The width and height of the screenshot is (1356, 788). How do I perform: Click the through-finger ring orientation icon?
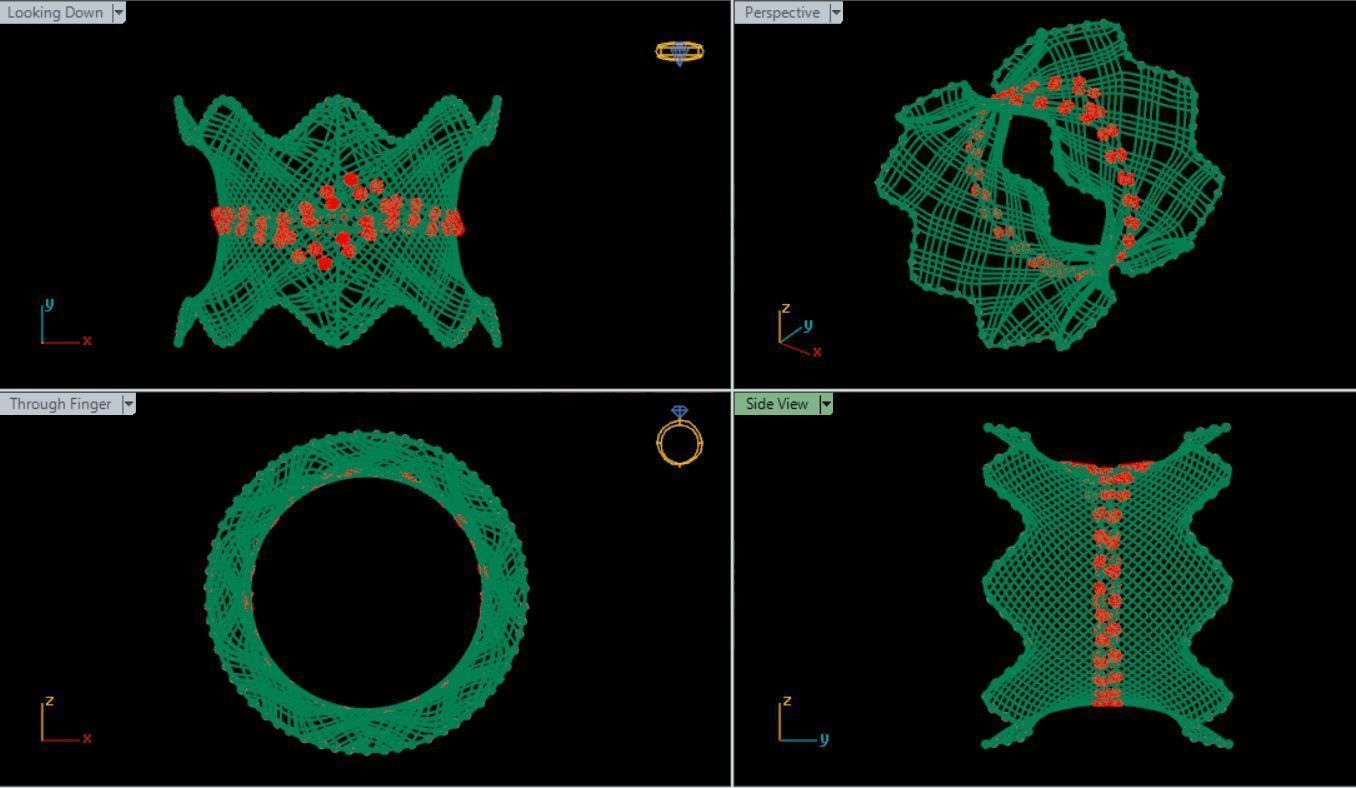680,436
